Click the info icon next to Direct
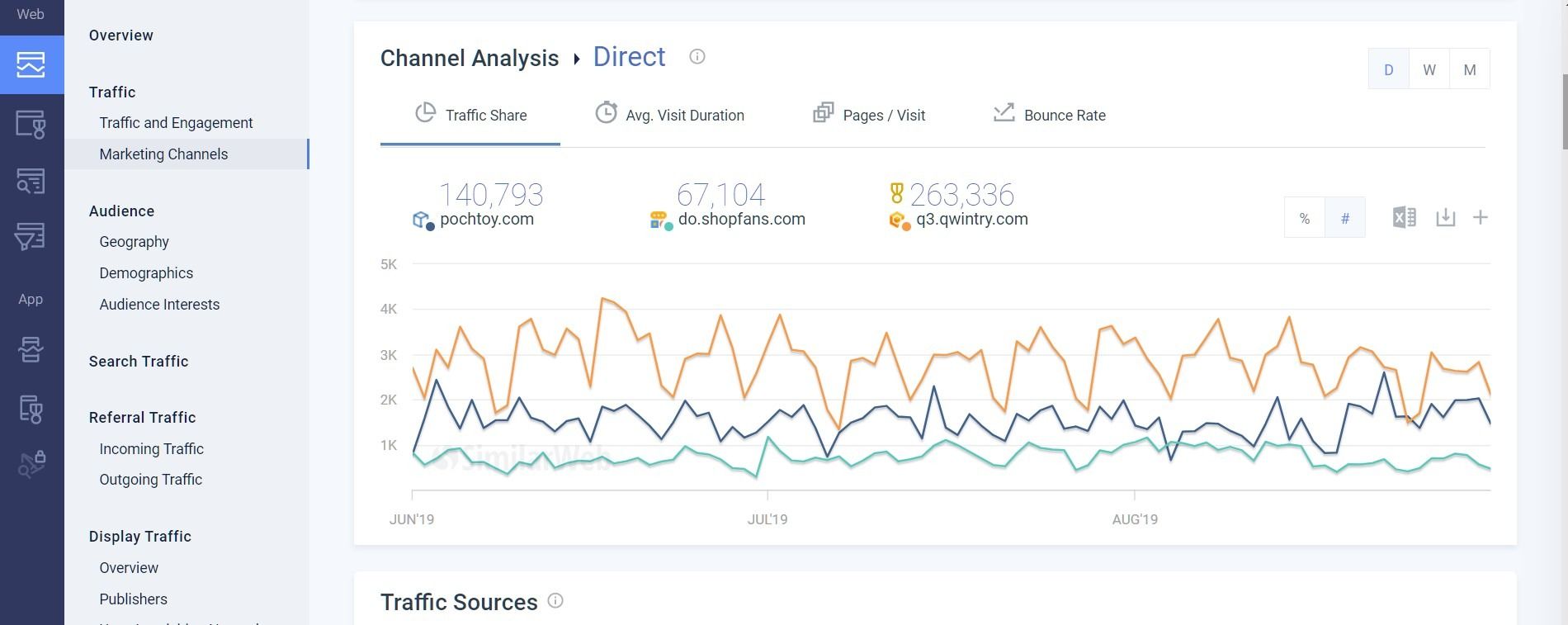This screenshot has width=1568, height=625. (x=697, y=56)
